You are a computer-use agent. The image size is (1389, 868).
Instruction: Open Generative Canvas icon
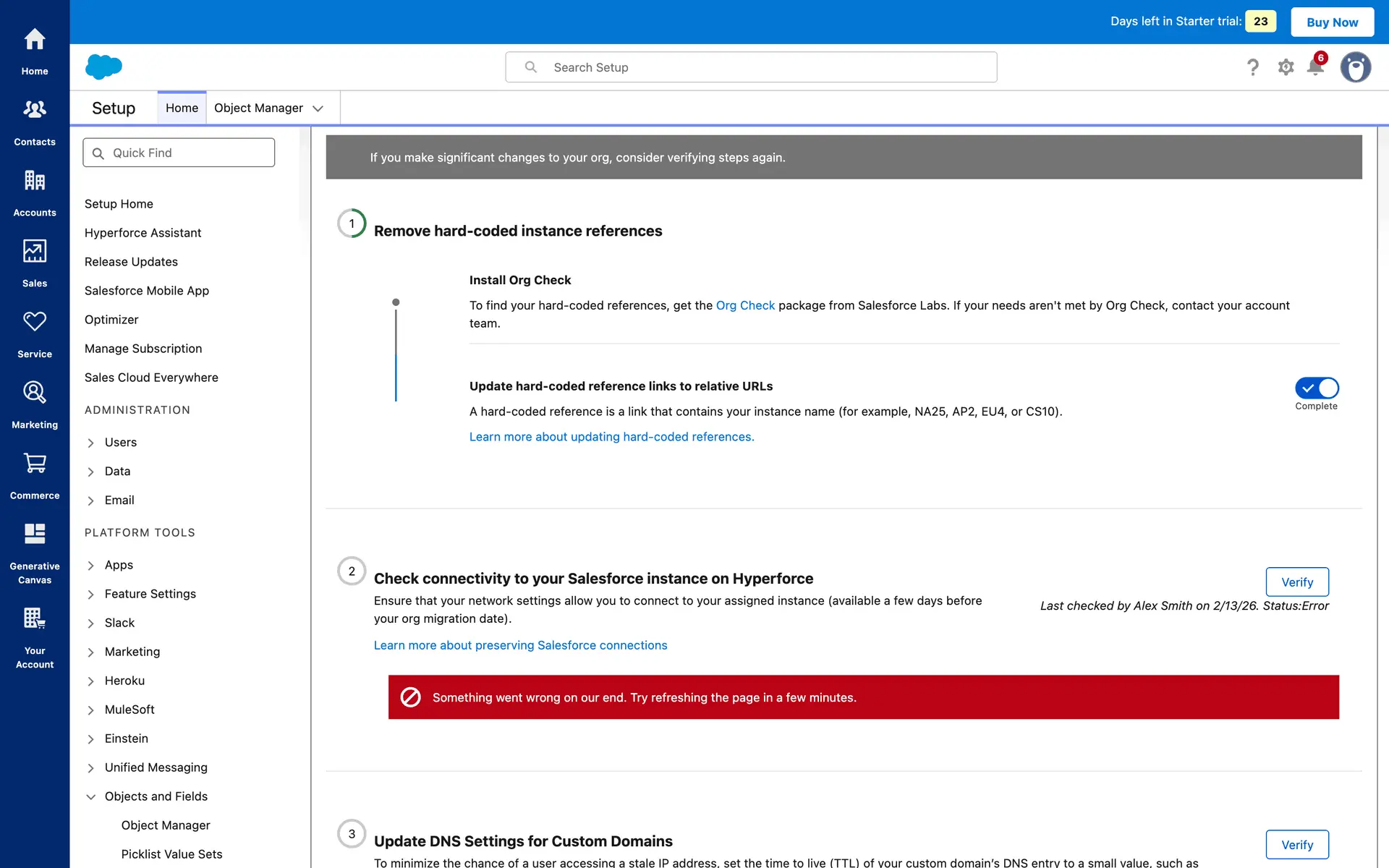coord(34,535)
